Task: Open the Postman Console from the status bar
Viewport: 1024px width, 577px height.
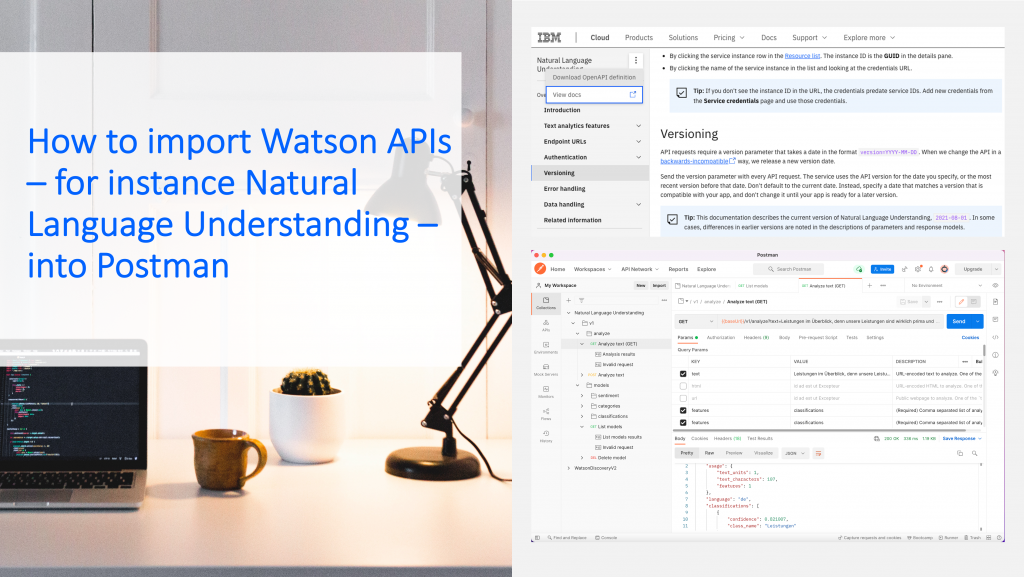Action: coord(604,537)
